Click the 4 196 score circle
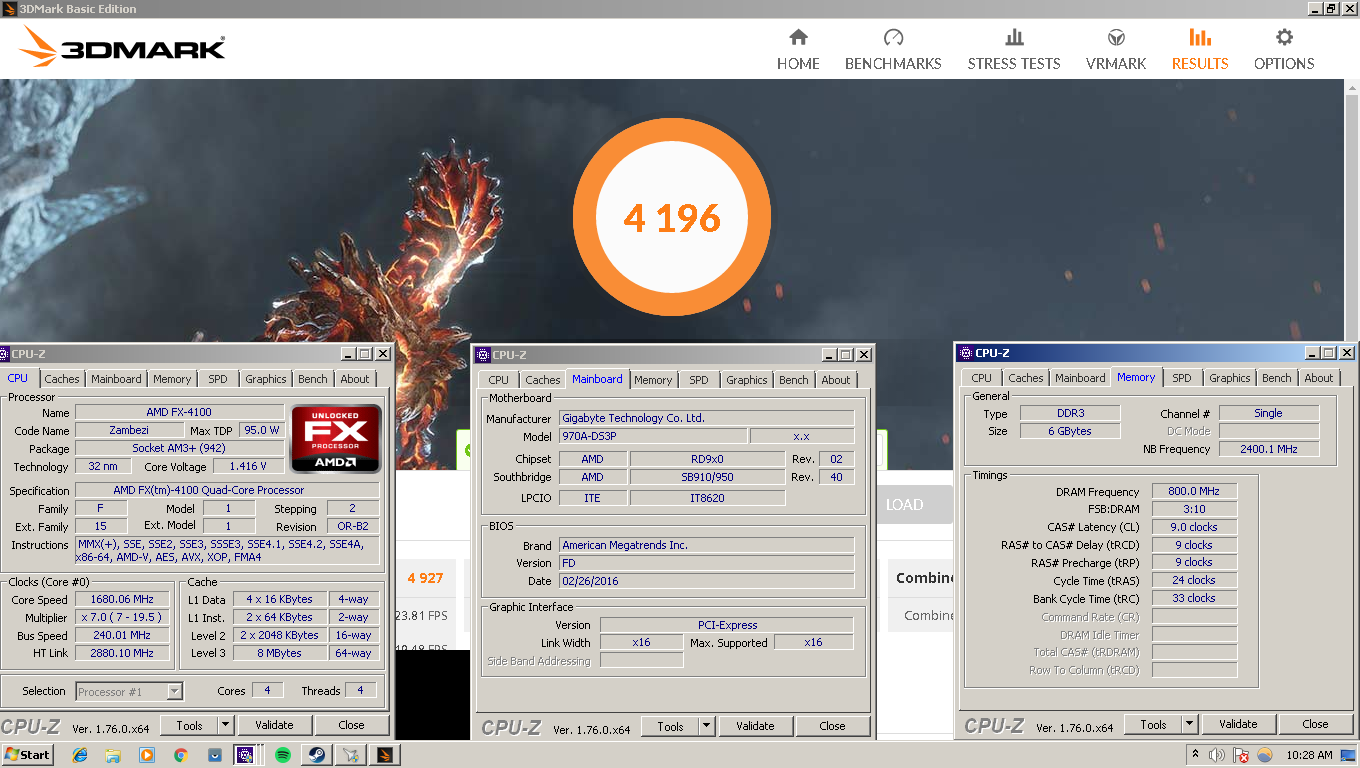The image size is (1360, 768). coord(672,218)
